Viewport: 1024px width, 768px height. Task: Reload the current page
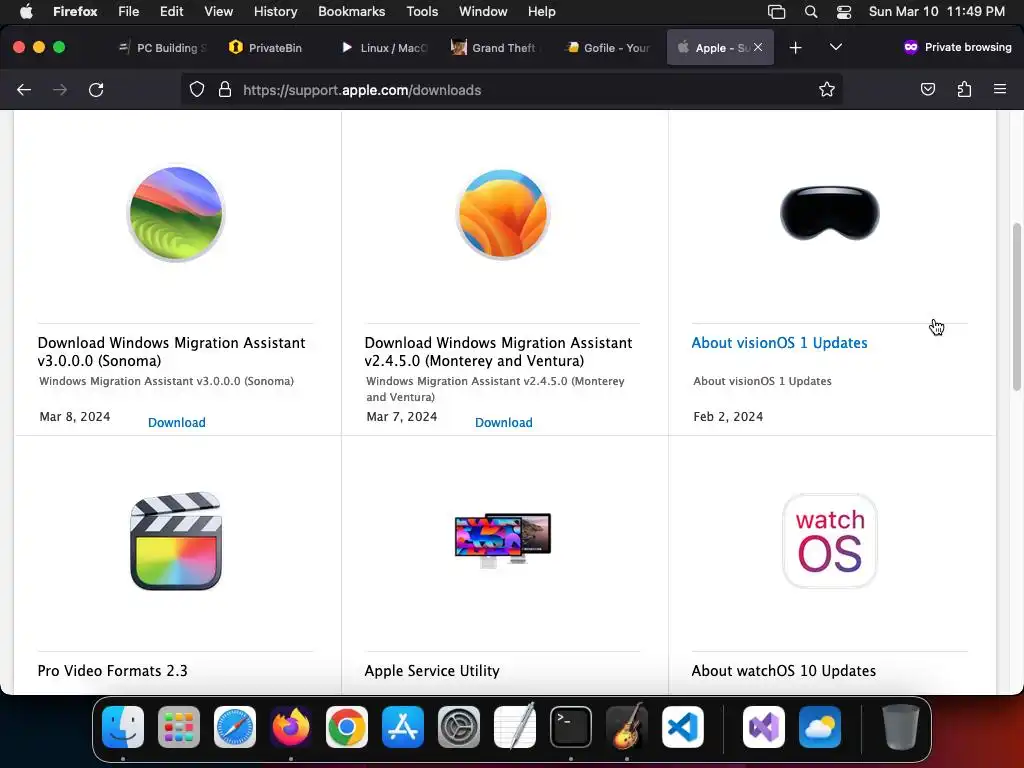point(96,89)
